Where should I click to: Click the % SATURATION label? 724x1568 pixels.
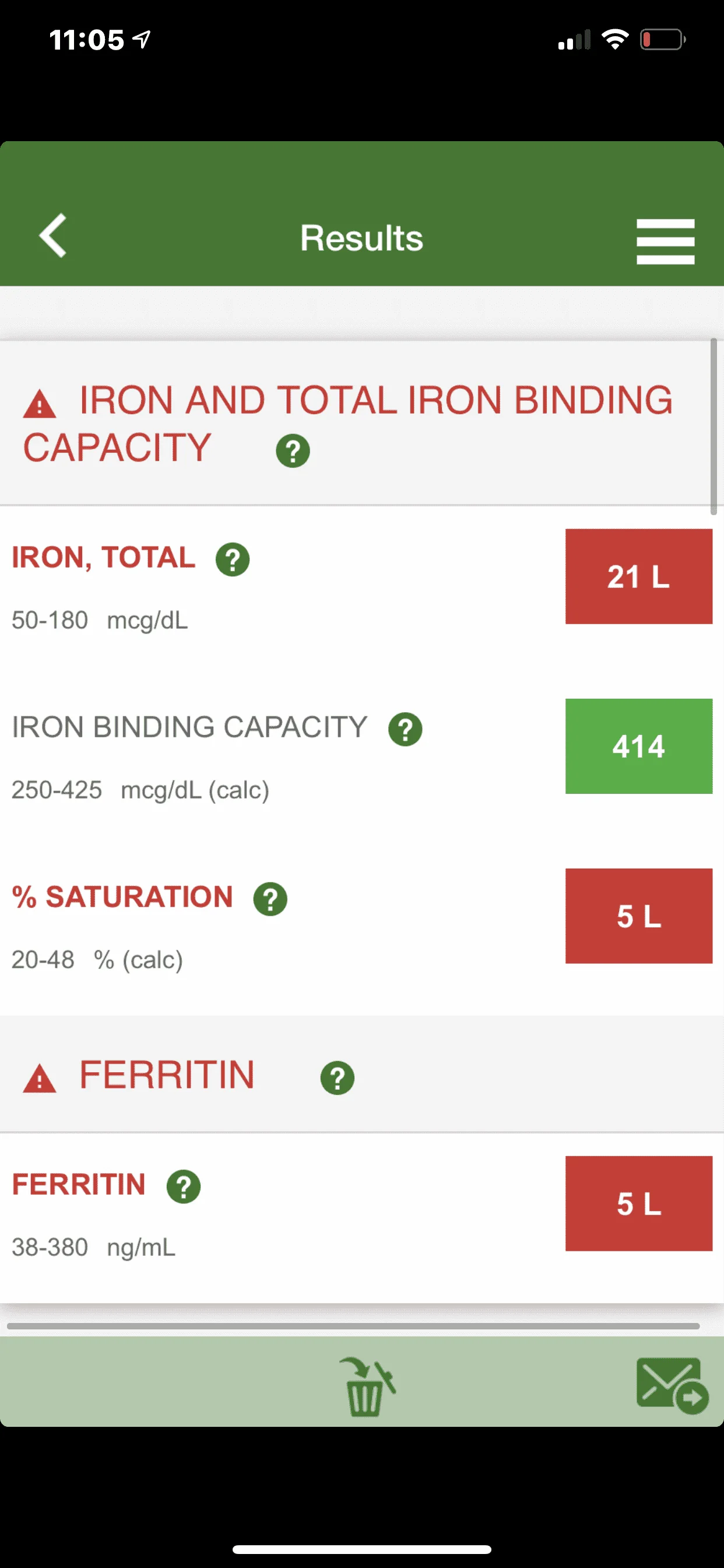[122, 897]
